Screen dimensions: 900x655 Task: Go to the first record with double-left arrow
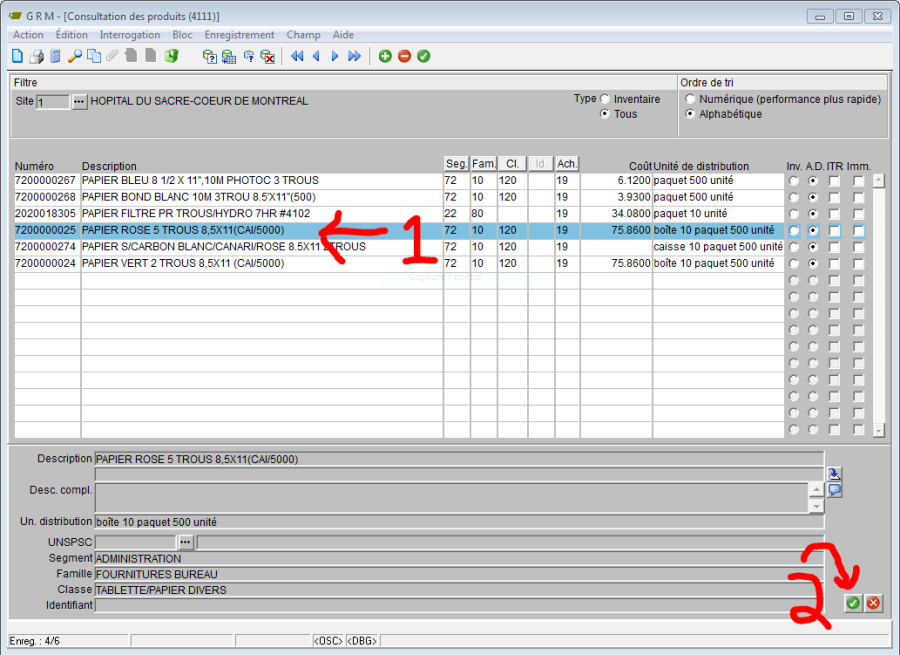coord(297,56)
